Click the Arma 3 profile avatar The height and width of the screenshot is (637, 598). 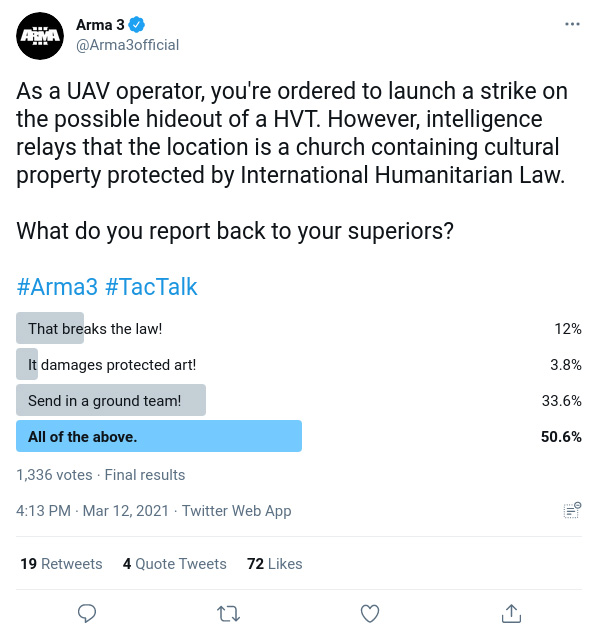[40, 36]
